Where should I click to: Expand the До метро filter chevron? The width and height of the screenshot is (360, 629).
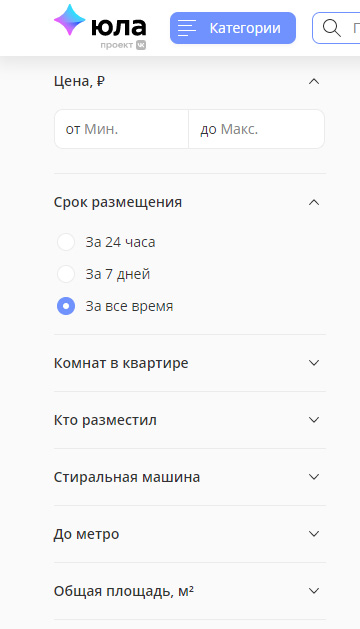314,534
